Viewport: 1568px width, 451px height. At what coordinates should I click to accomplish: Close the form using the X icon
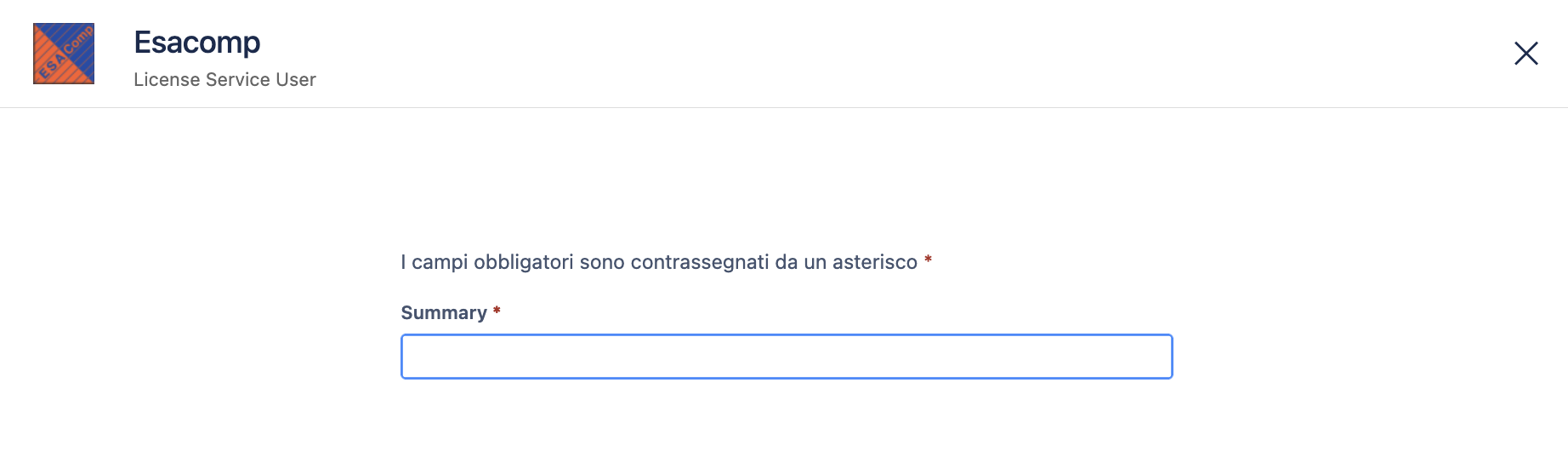click(1526, 54)
